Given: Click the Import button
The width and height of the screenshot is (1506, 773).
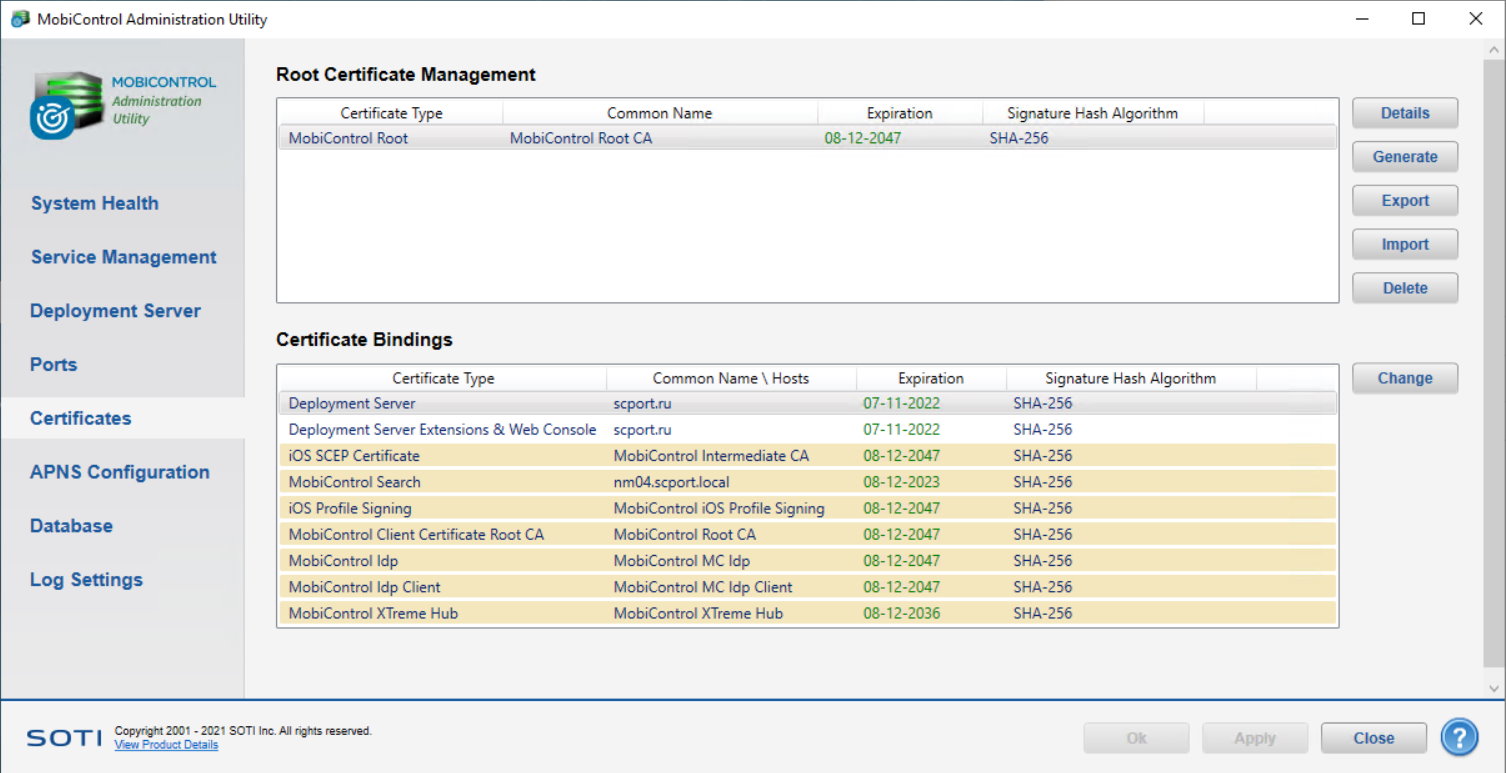Looking at the screenshot, I should coord(1404,245).
